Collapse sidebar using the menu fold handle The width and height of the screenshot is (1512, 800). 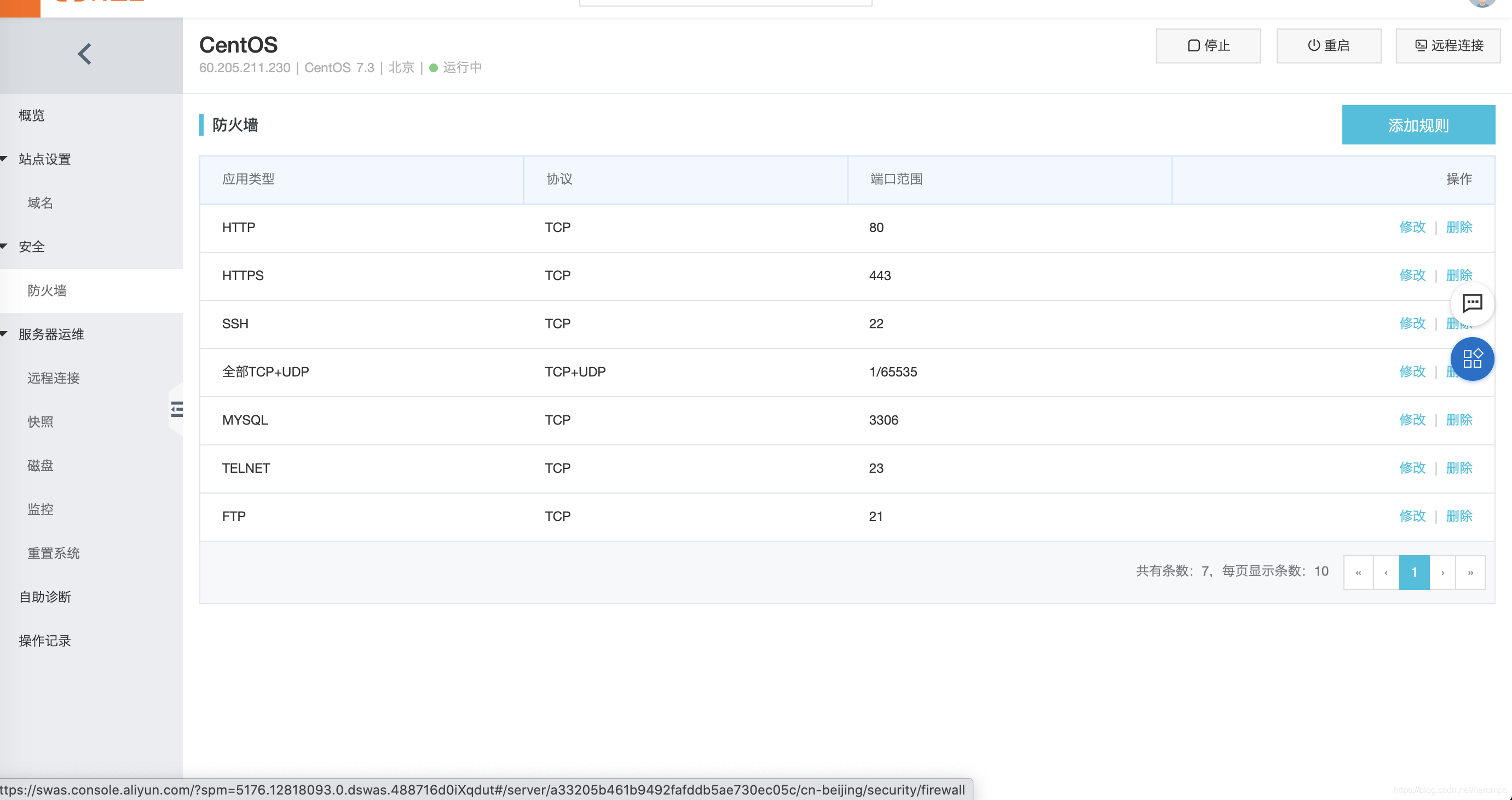177,409
